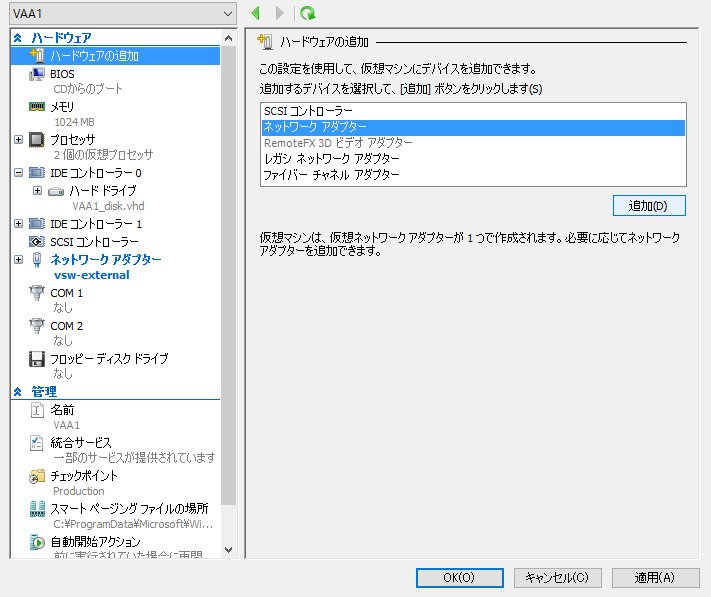Choose RemoteFX 3D ビデオ アダプター in list

pyautogui.click(x=473, y=143)
